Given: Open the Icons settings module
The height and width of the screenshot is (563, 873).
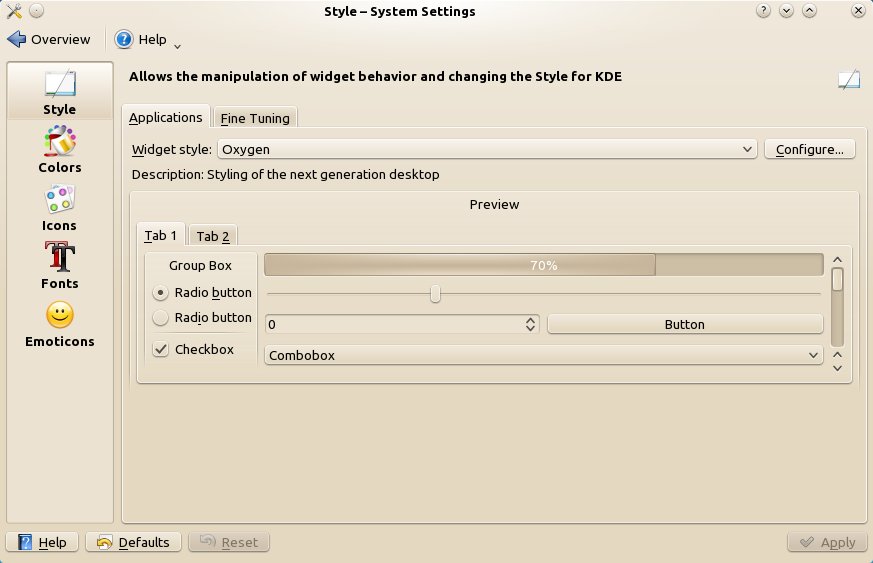Looking at the screenshot, I should (60, 208).
